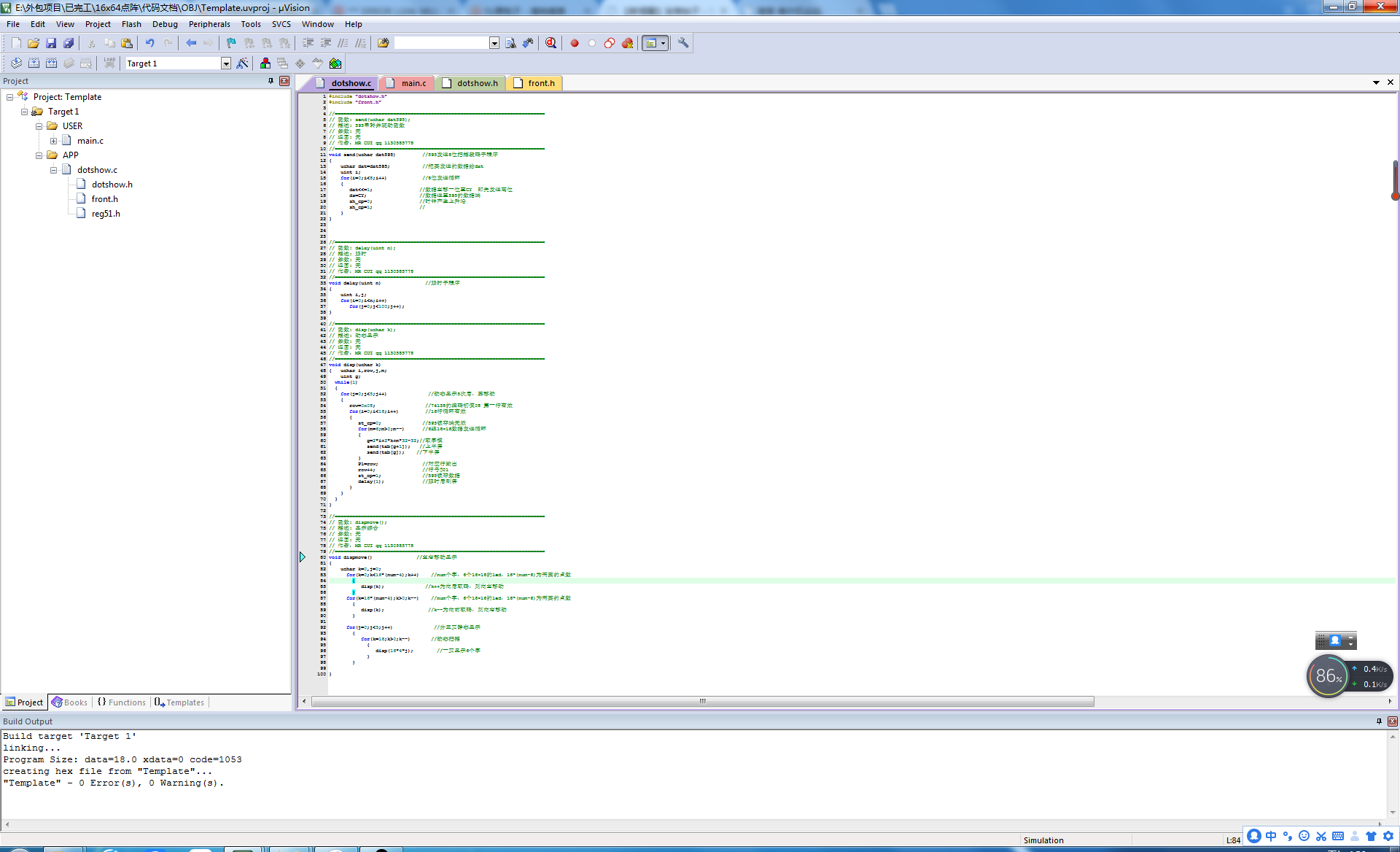This screenshot has width=1400, height=852.
Task: Save the current file with the floppy icon
Action: tap(51, 43)
